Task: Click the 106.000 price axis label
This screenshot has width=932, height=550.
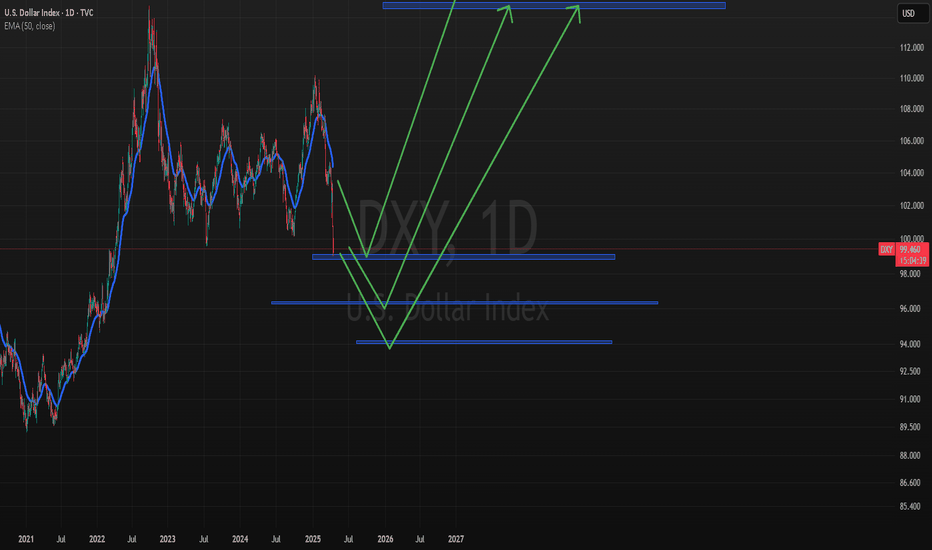Action: pyautogui.click(x=912, y=141)
